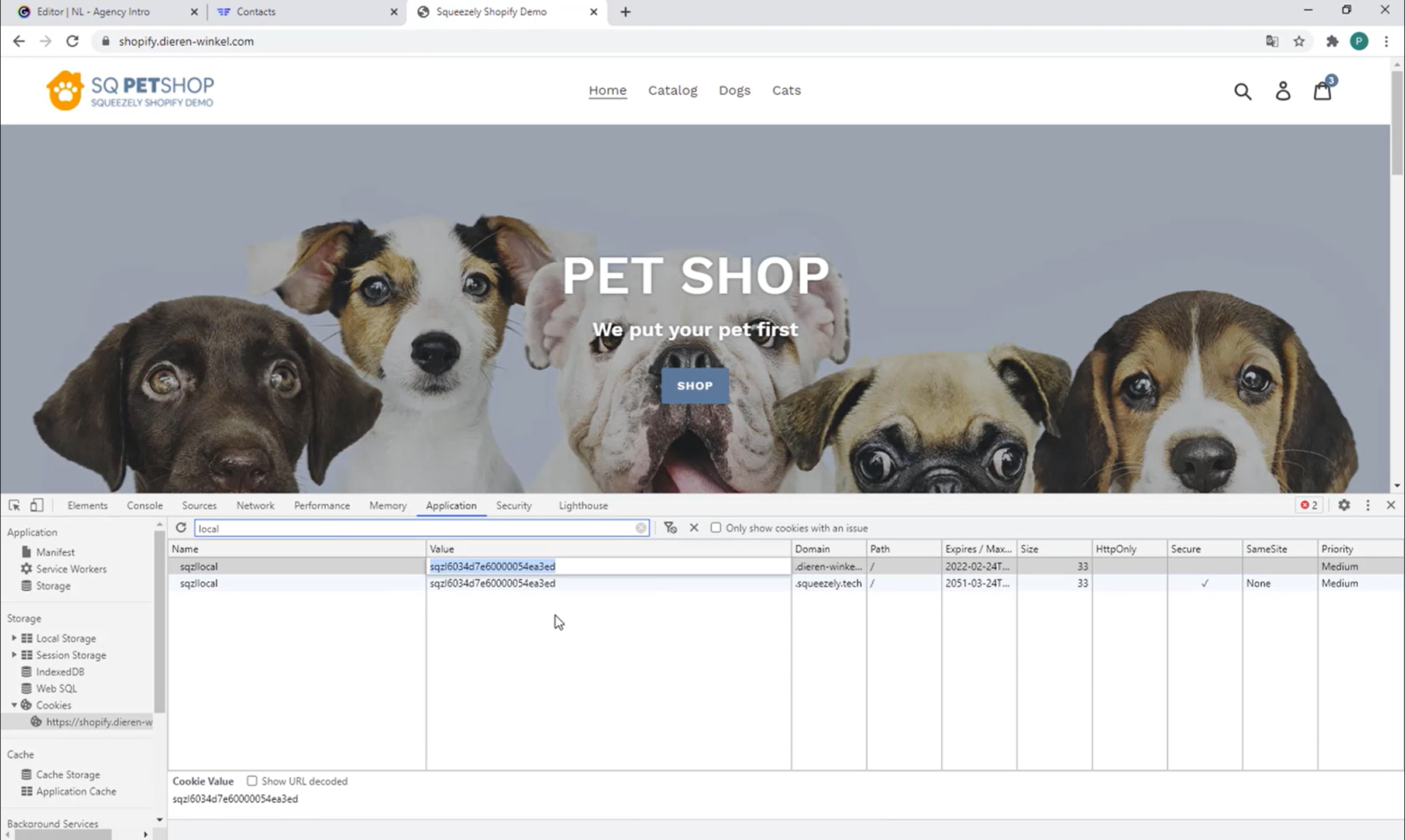Enable only show cookies with an issue
Viewport: 1405px width, 840px height.
[x=716, y=528]
